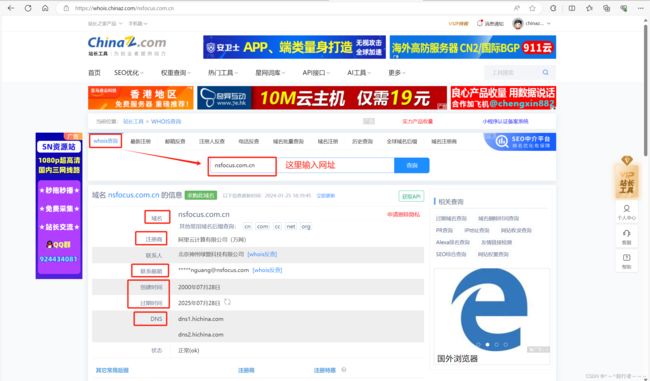Screen dimensions: 650x381
Task: Click the .net suffix lookup link
Action: pos(291,226)
